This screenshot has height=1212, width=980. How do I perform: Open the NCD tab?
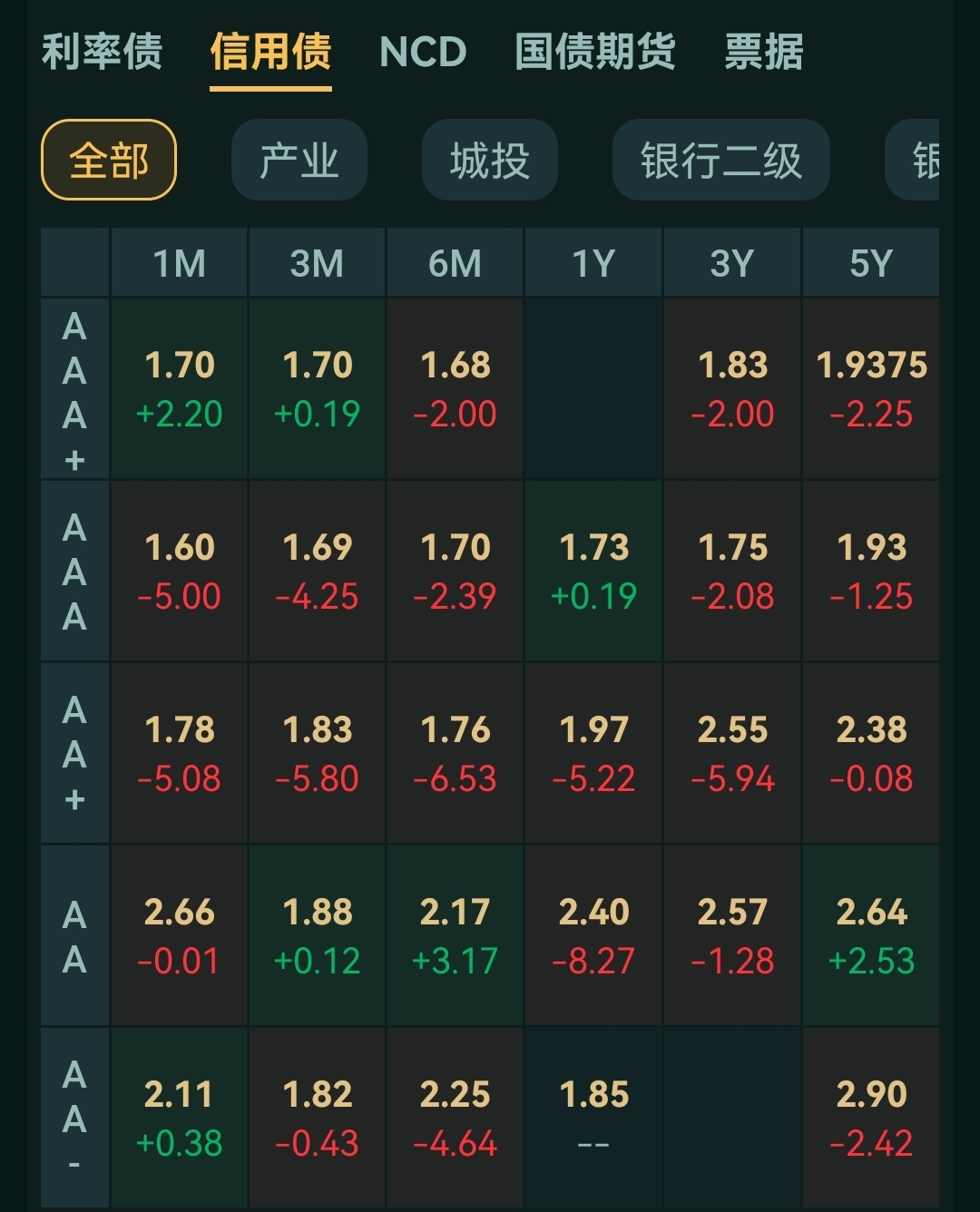[423, 52]
